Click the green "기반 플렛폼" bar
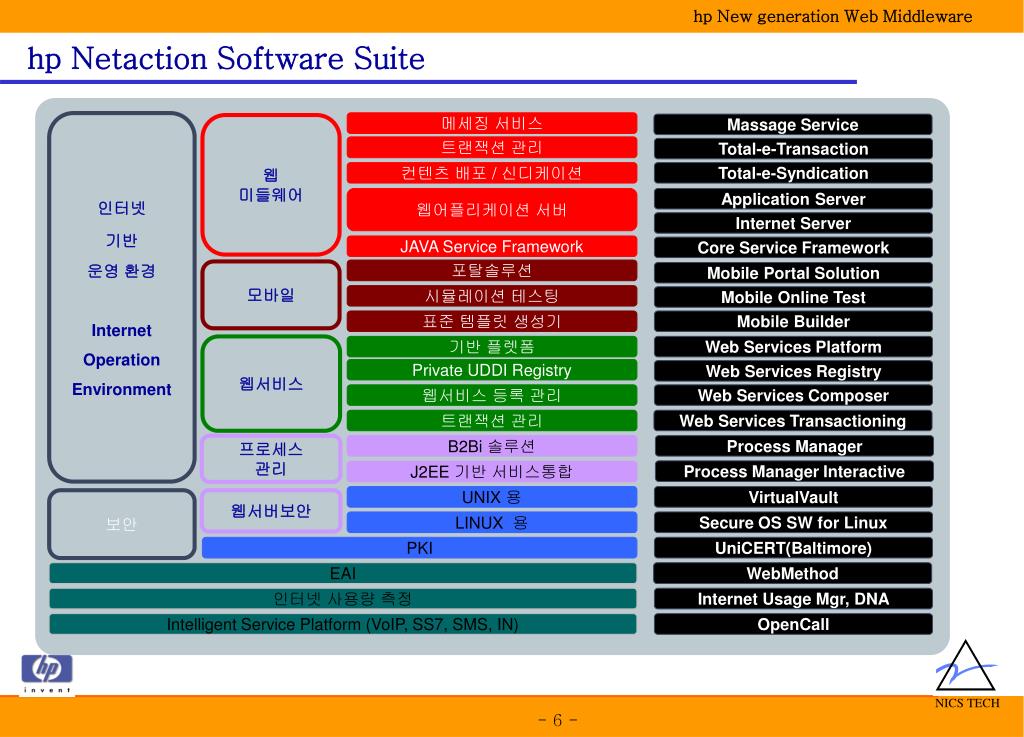 (492, 346)
